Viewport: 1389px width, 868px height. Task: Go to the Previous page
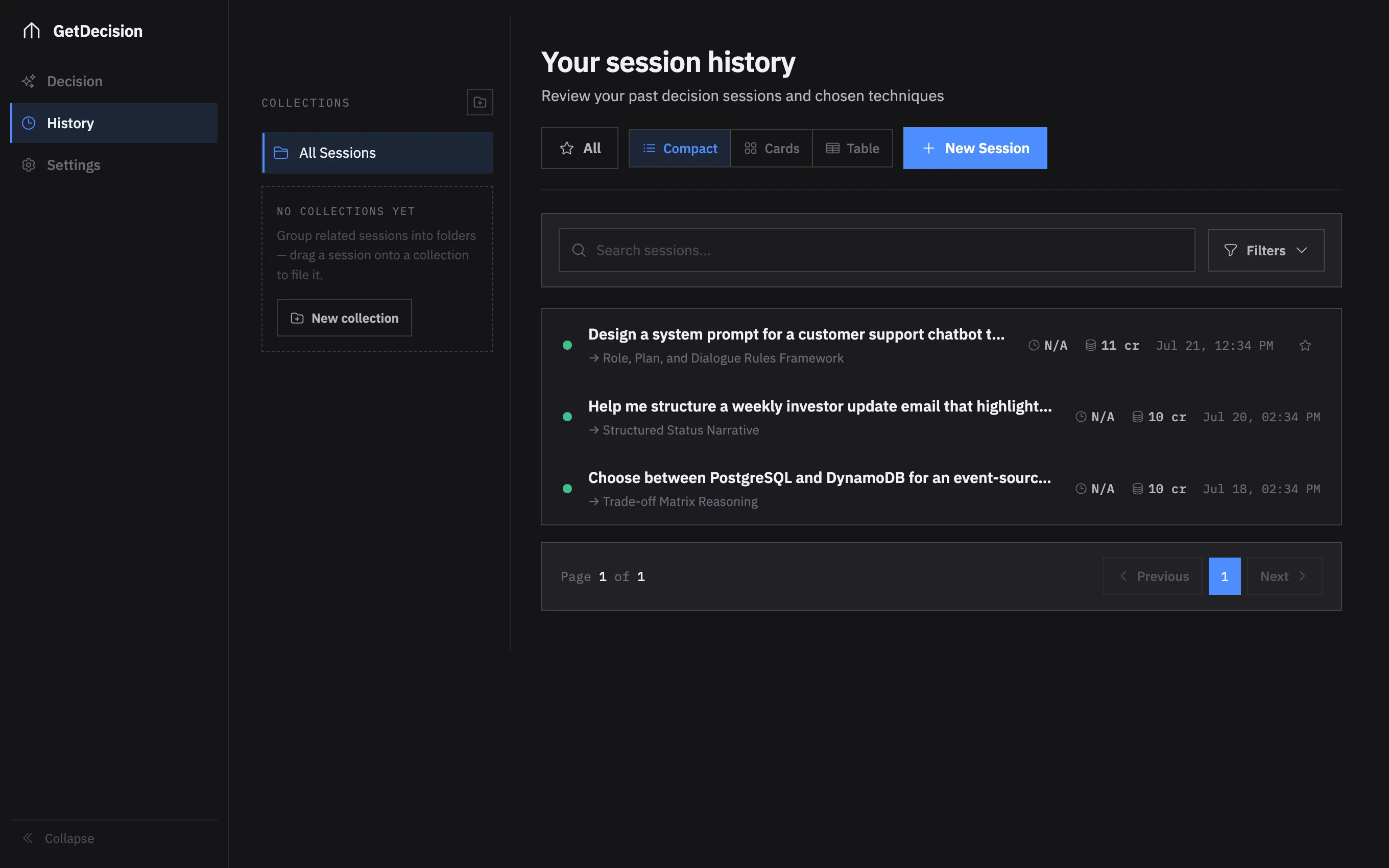[1153, 576]
